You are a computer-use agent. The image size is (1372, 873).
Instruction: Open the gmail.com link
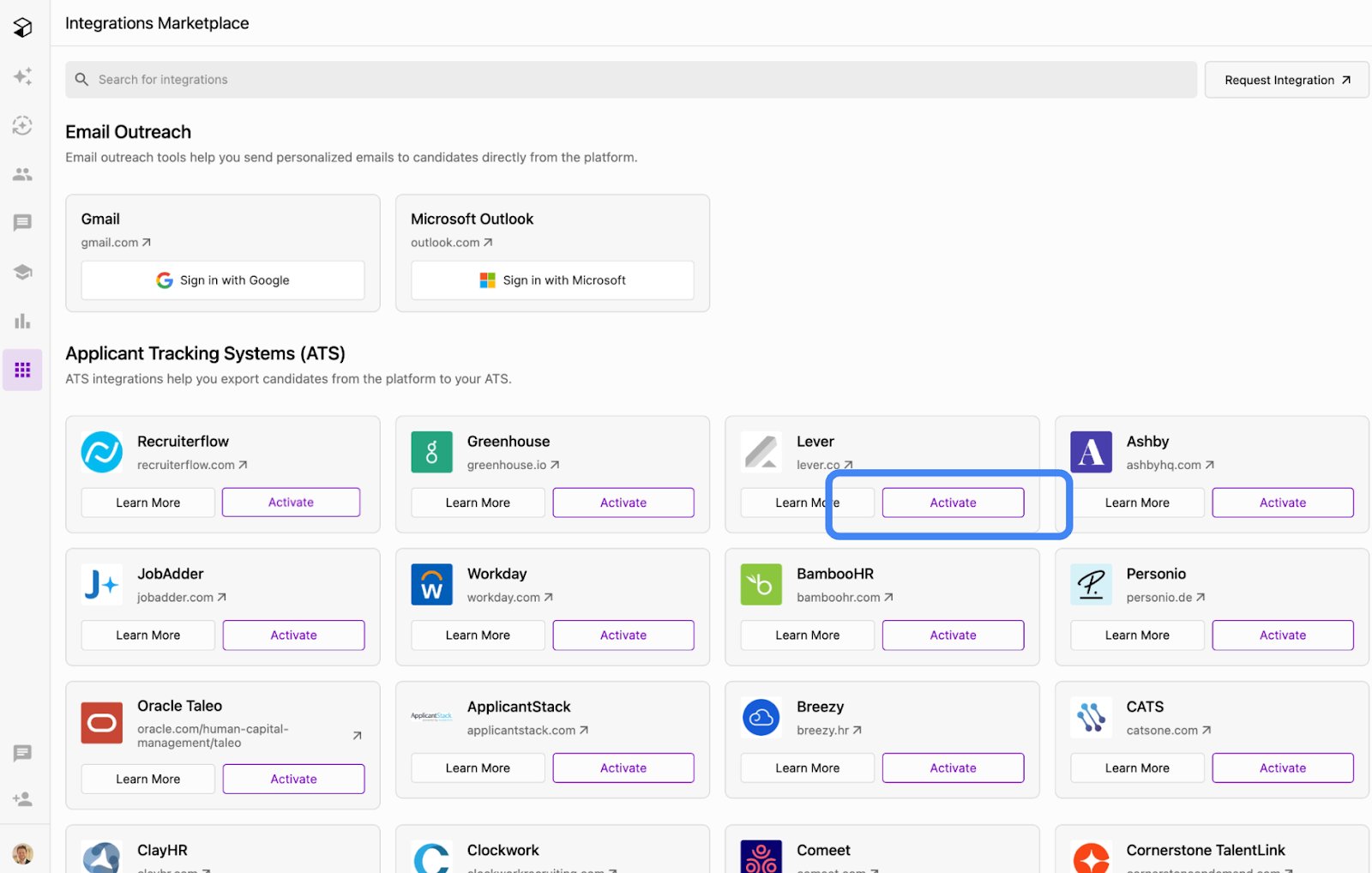116,243
